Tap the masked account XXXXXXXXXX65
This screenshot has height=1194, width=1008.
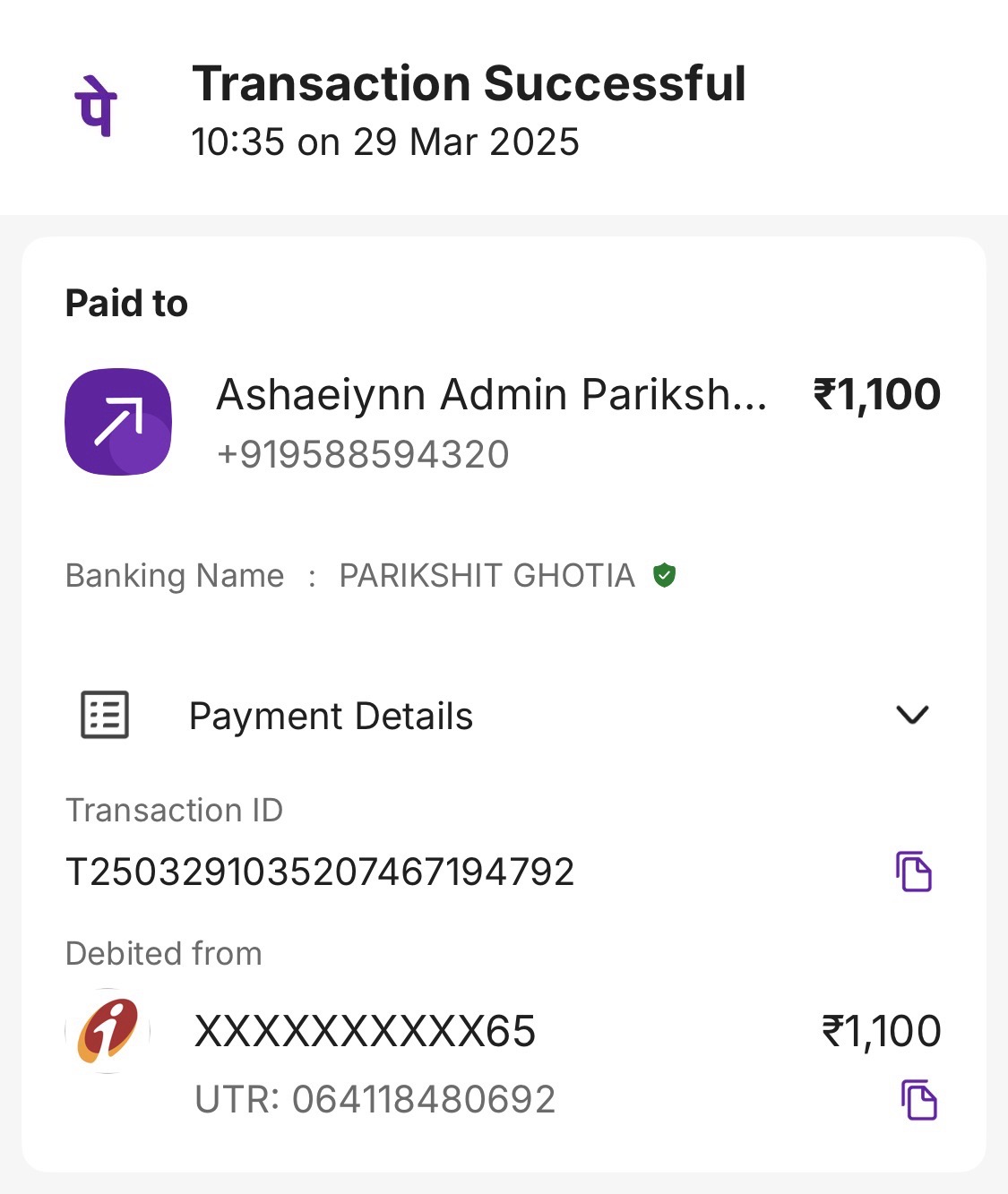coord(365,1031)
